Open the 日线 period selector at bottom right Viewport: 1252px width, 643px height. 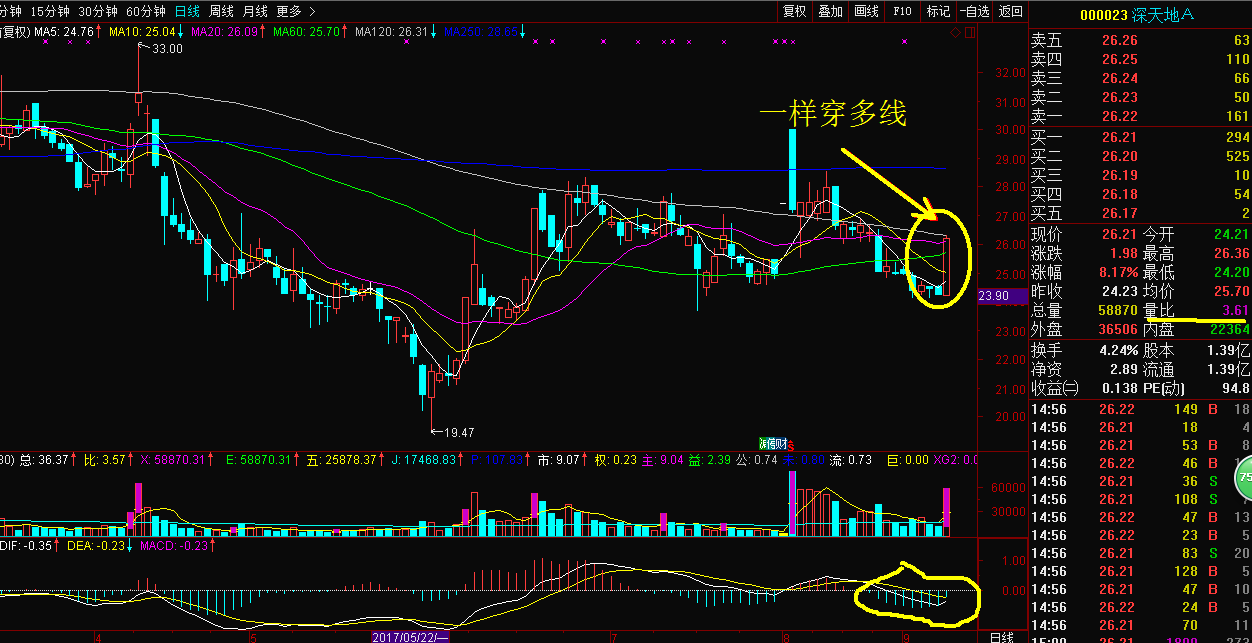1000,636
